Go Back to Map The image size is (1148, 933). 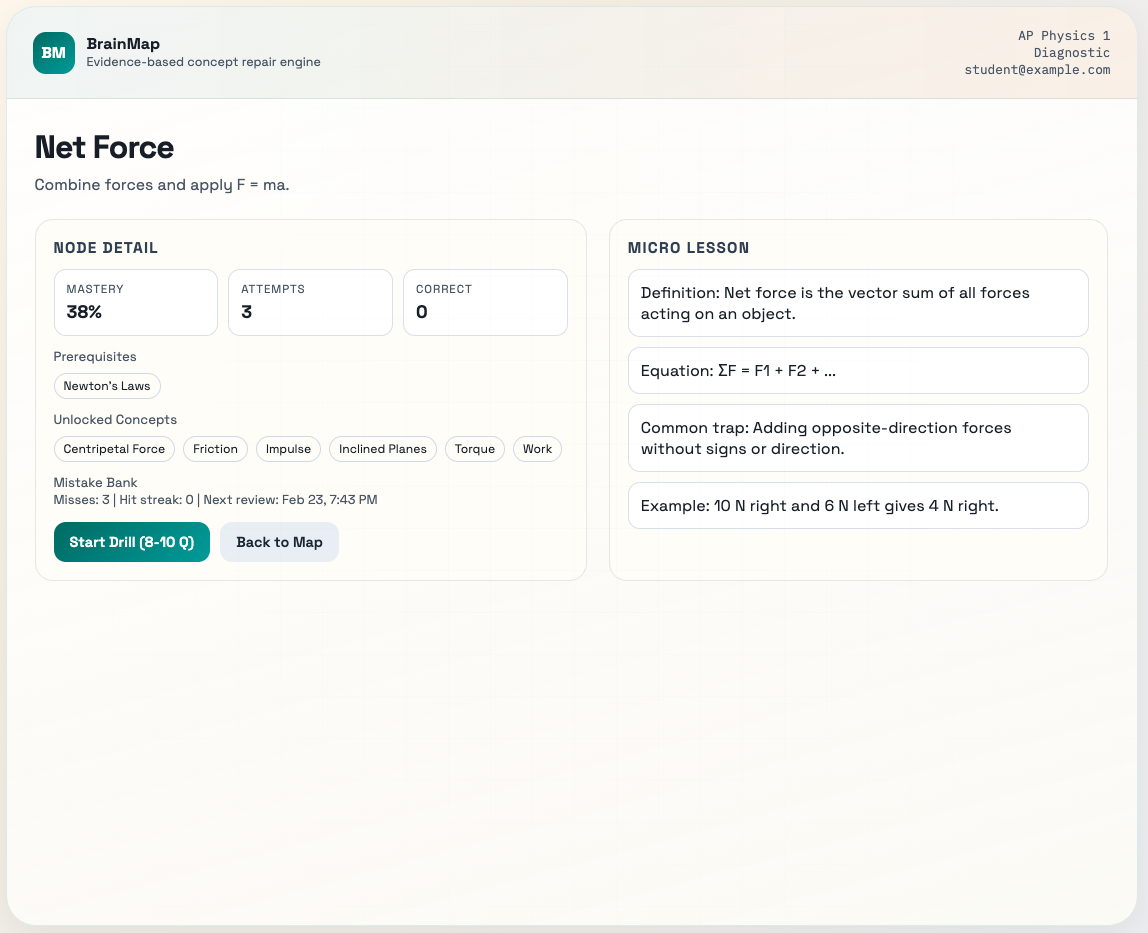[x=279, y=542]
